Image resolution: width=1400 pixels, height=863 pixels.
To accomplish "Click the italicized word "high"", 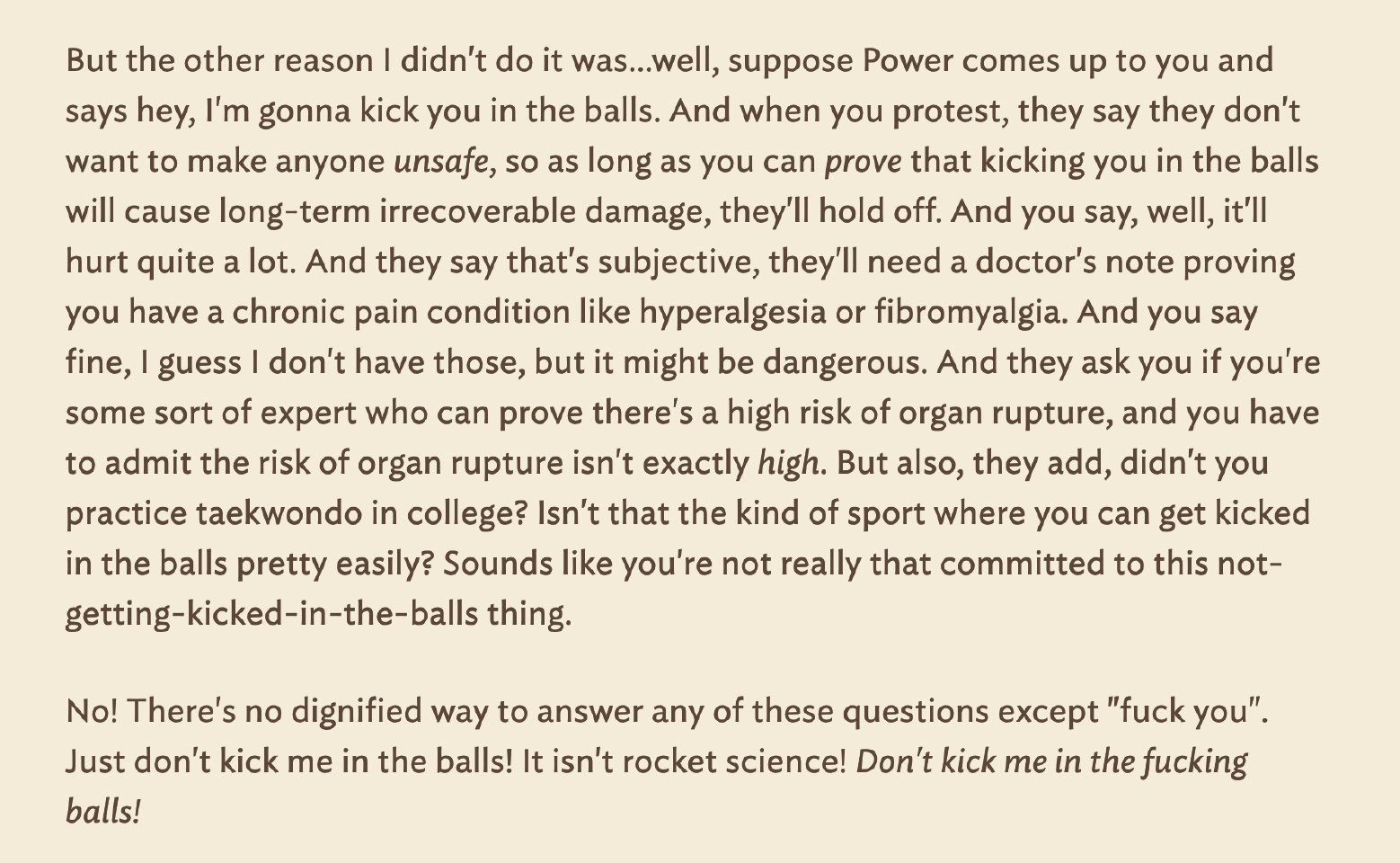I will [788, 464].
